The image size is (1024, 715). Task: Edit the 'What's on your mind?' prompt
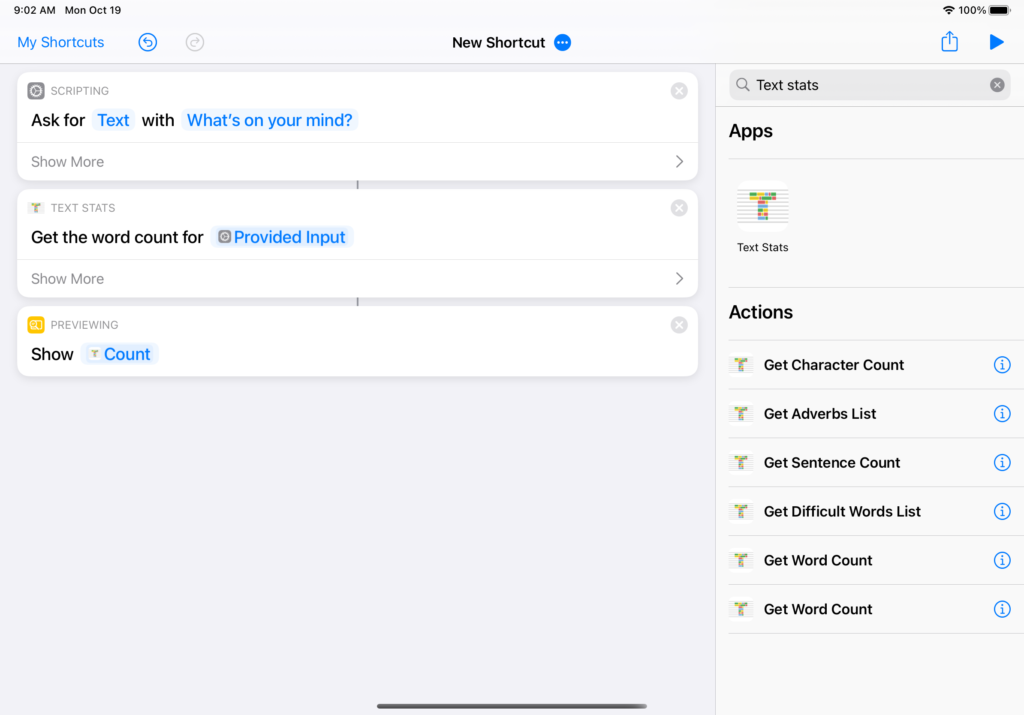pyautogui.click(x=269, y=120)
